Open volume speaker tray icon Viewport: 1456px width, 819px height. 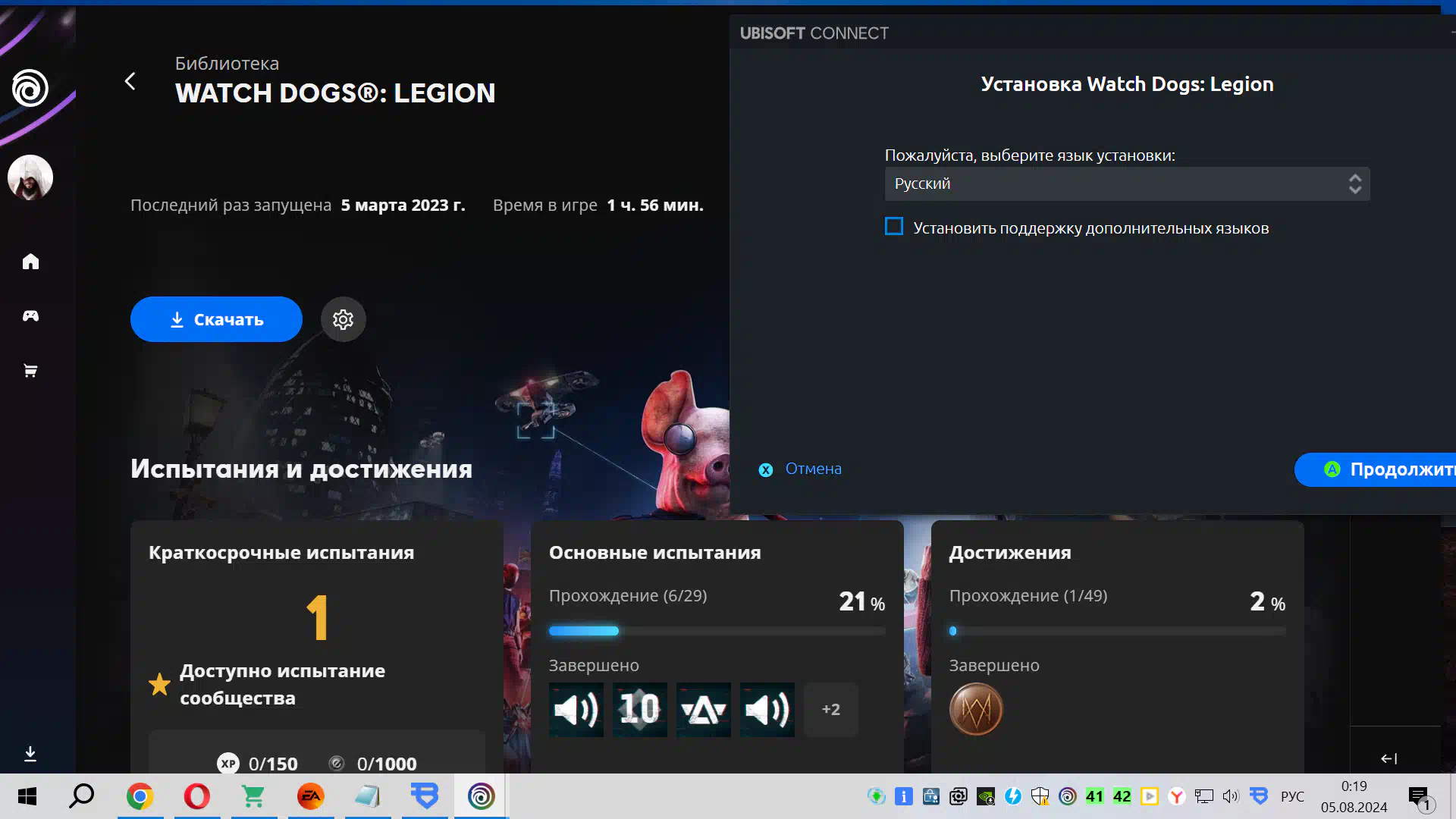click(x=1231, y=796)
